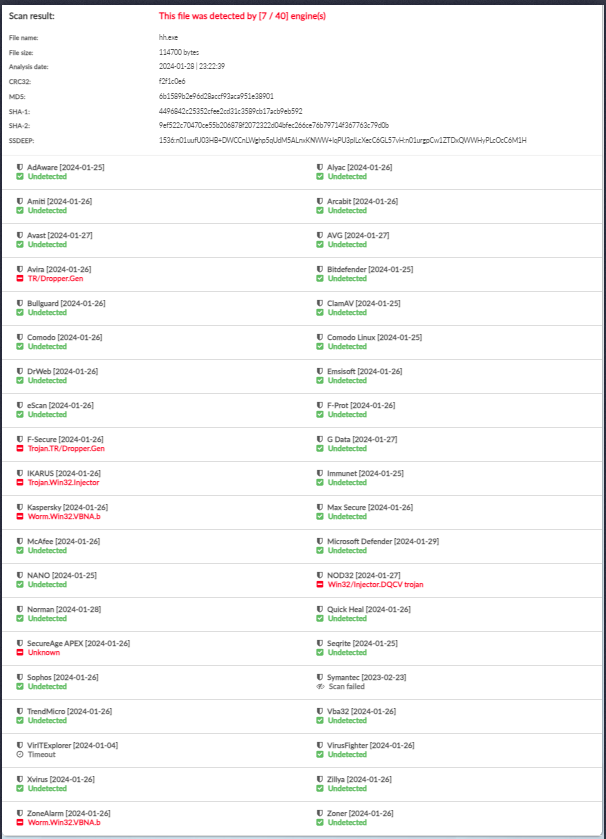Click the Trojan.Win32.Injector detection text
The height and width of the screenshot is (839, 606).
point(64,482)
